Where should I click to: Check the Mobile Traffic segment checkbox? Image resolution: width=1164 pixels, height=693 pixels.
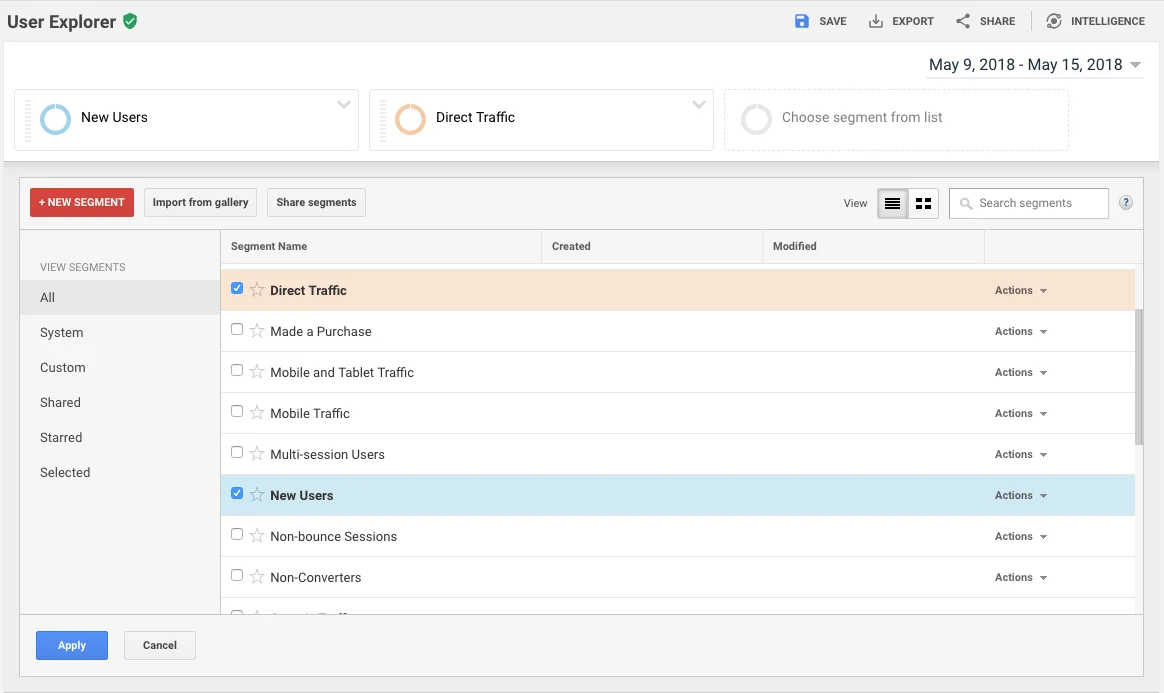coord(237,411)
